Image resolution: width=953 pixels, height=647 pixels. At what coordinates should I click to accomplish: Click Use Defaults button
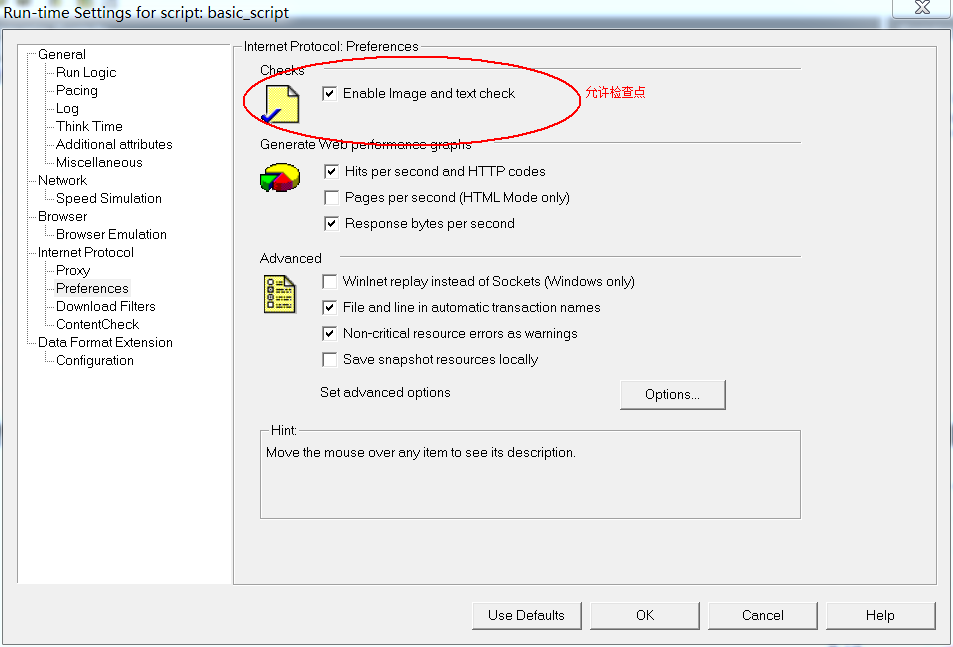526,615
